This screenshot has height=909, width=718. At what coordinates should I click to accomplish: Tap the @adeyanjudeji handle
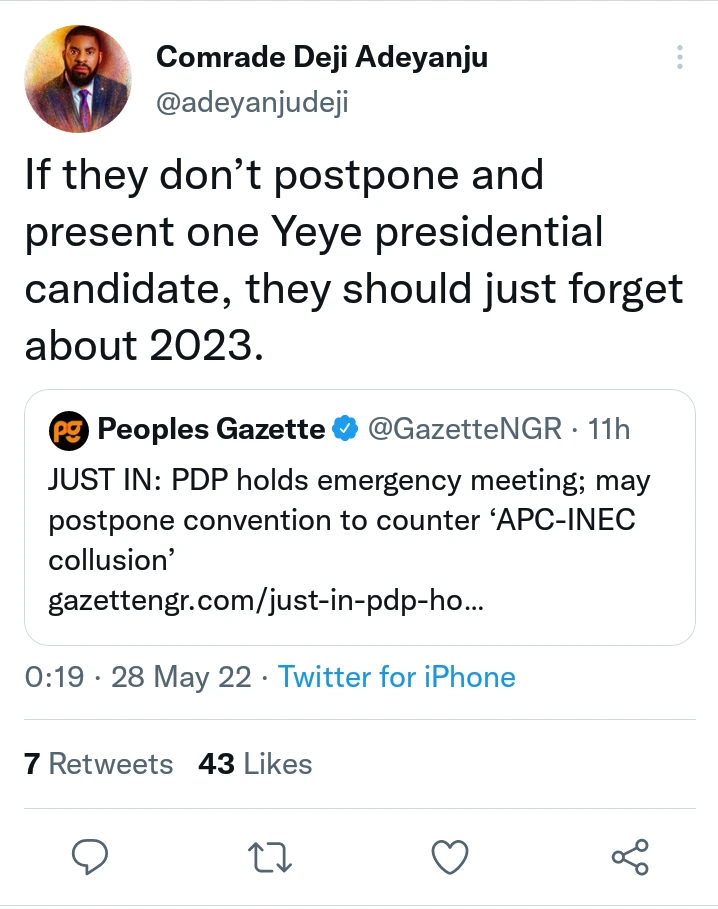252,103
